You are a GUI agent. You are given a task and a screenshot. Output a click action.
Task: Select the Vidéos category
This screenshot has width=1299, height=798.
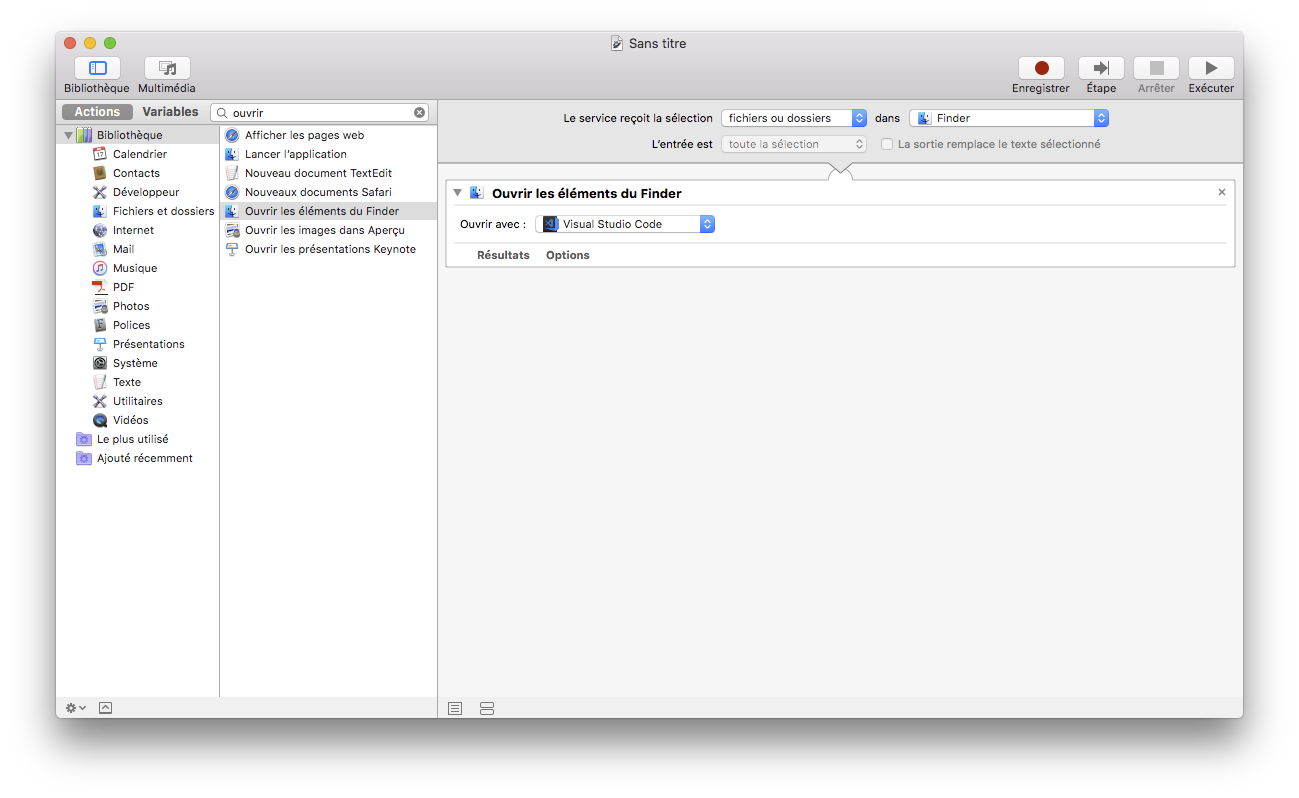[130, 420]
